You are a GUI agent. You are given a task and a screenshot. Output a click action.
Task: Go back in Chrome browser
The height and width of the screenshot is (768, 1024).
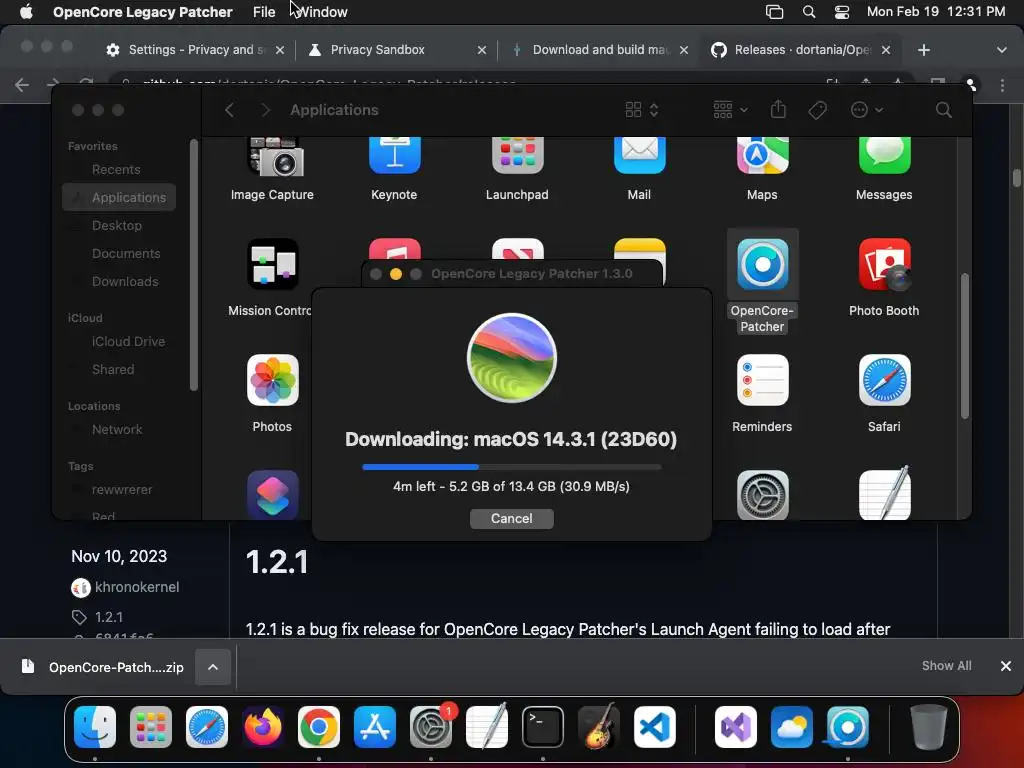coord(22,85)
